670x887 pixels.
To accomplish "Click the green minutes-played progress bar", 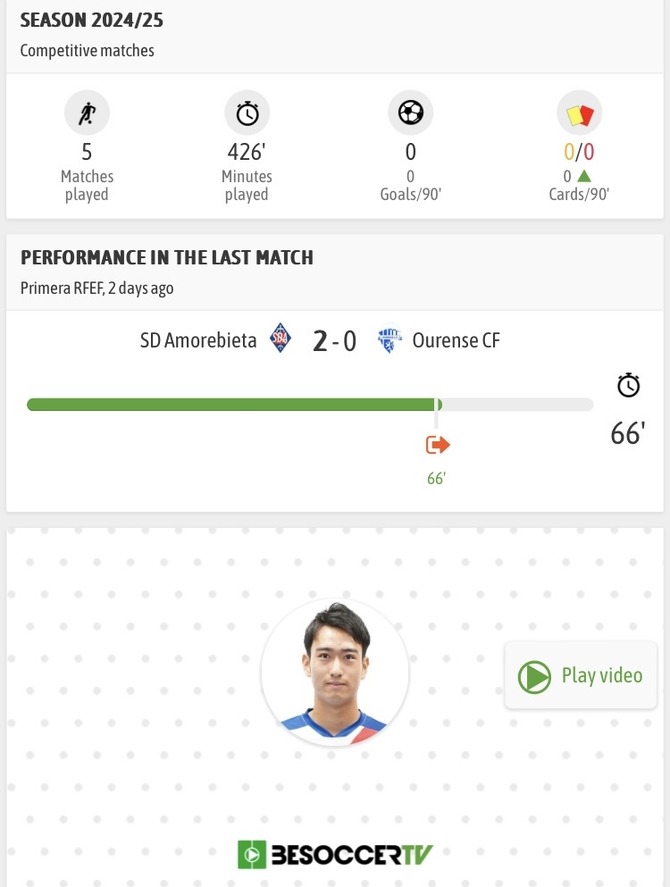I will click(234, 404).
